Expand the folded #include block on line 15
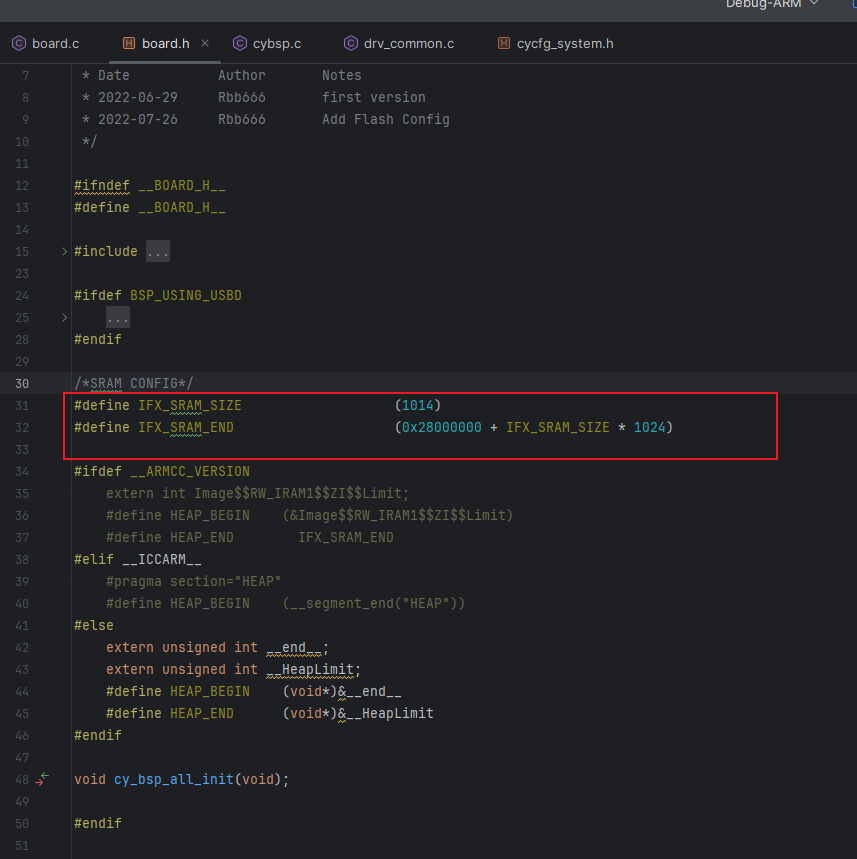 click(x=65, y=252)
